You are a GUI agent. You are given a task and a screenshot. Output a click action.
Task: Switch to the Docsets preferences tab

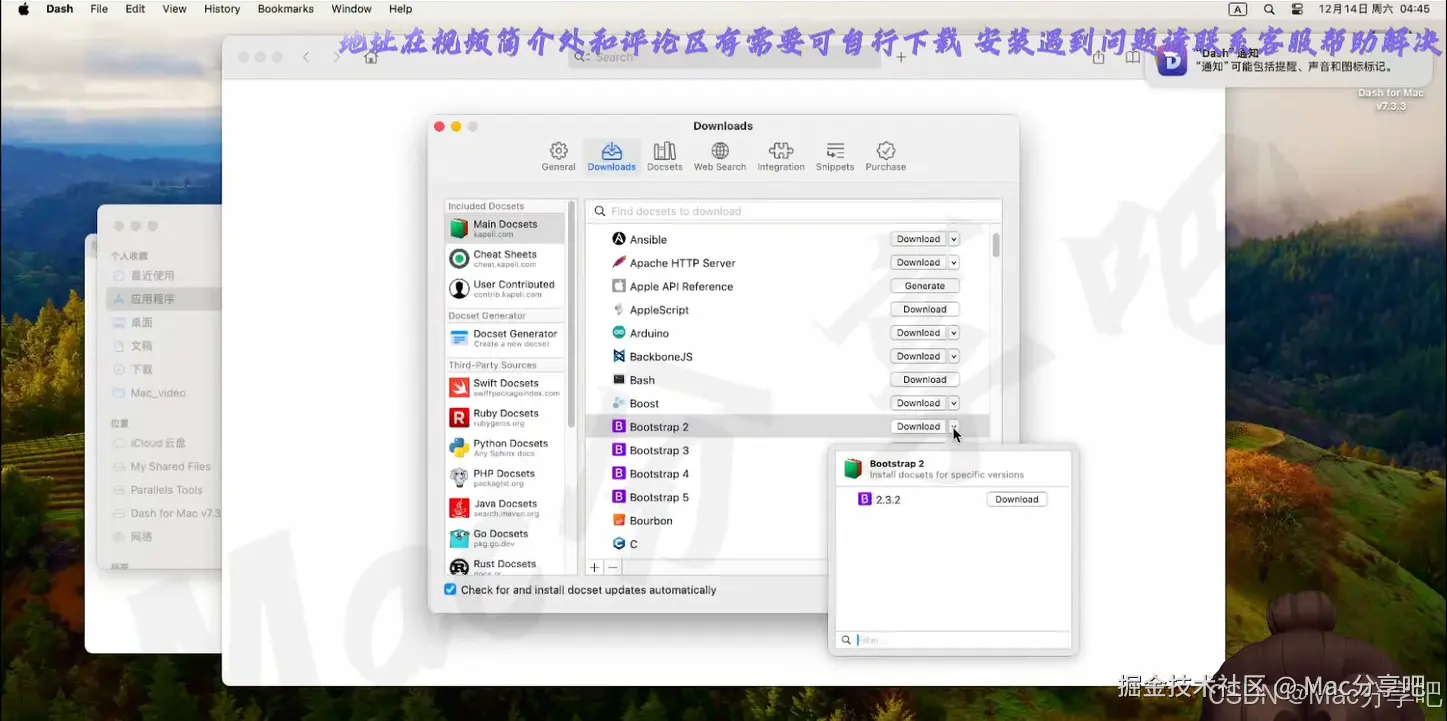pyautogui.click(x=664, y=156)
